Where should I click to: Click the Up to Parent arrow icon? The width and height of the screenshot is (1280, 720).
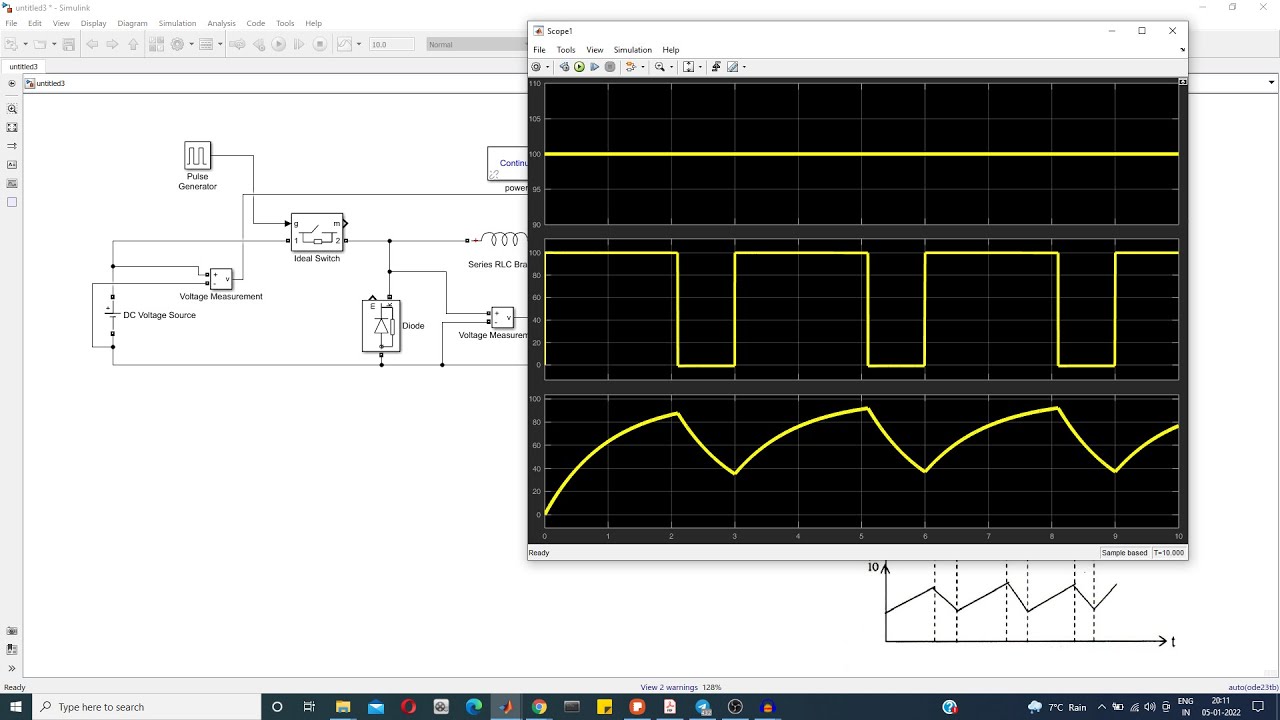[133, 44]
